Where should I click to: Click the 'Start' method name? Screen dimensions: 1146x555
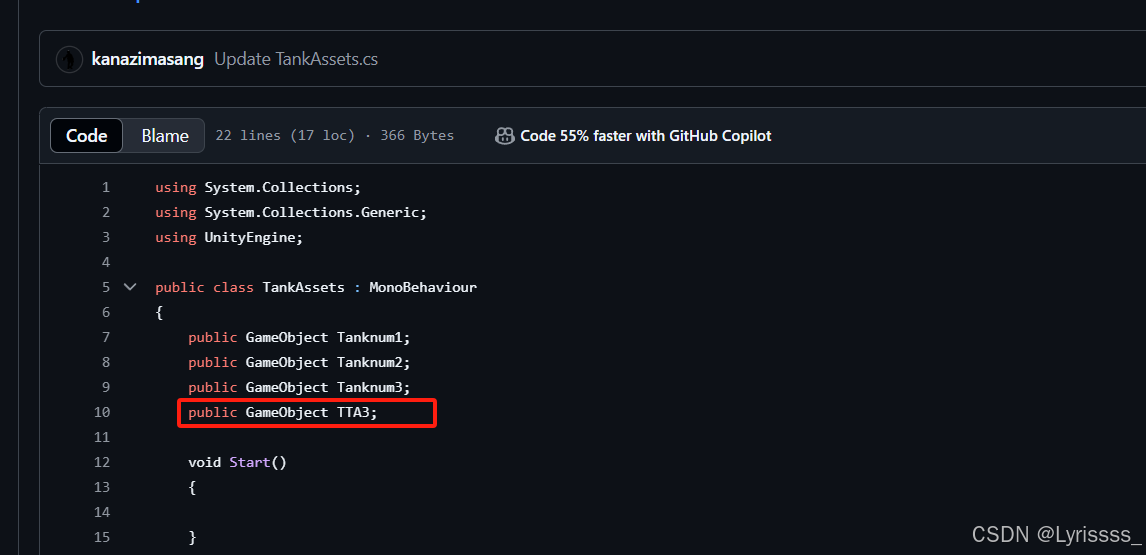[250, 462]
